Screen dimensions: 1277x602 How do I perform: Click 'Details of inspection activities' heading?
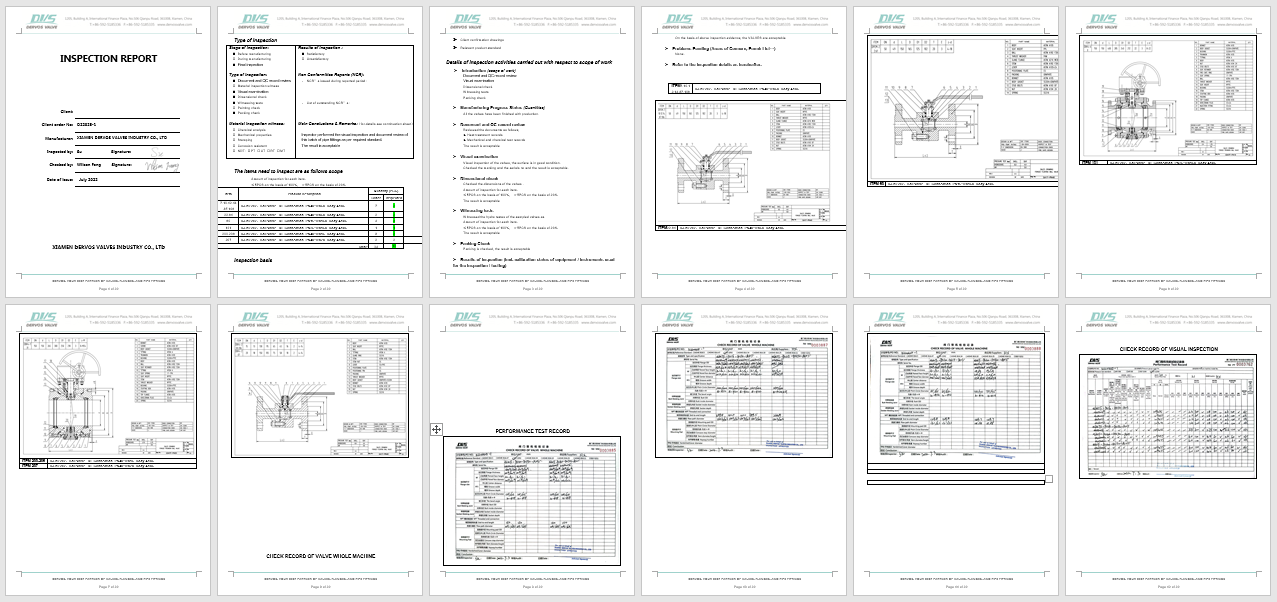pos(528,62)
